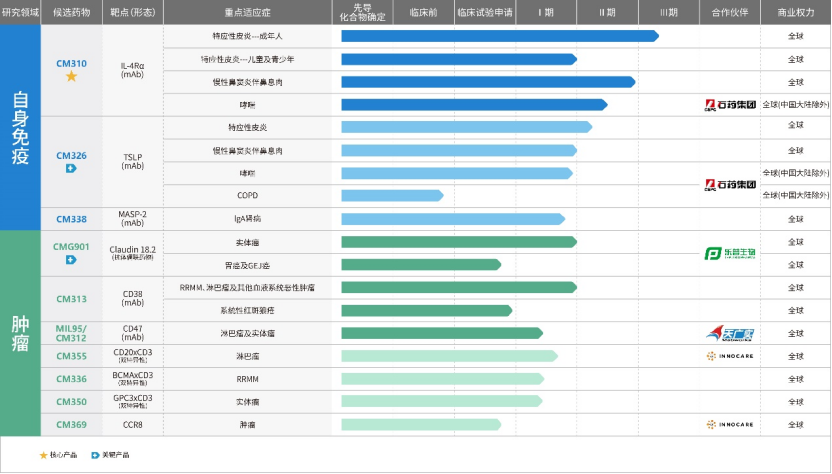Select the CM336 drug candidate label
Screen dimensions: 832x474
(x=71, y=379)
